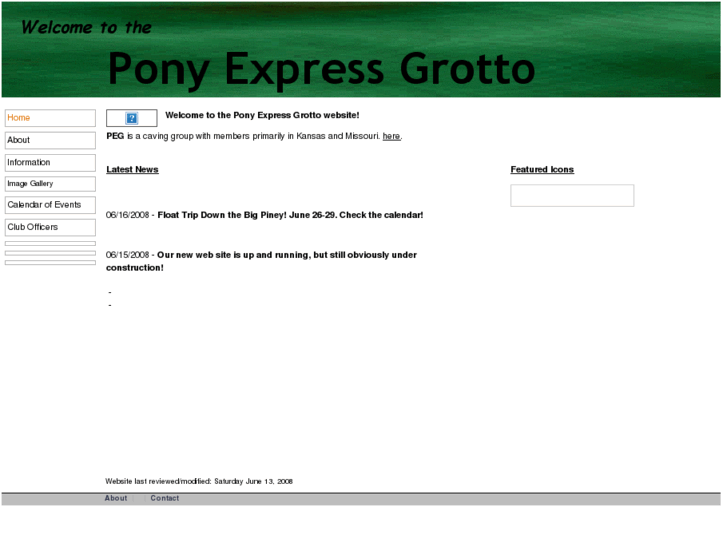This screenshot has width=727, height=545.
Task: Click the 'Welcome to the' banner text
Action: coord(86,27)
